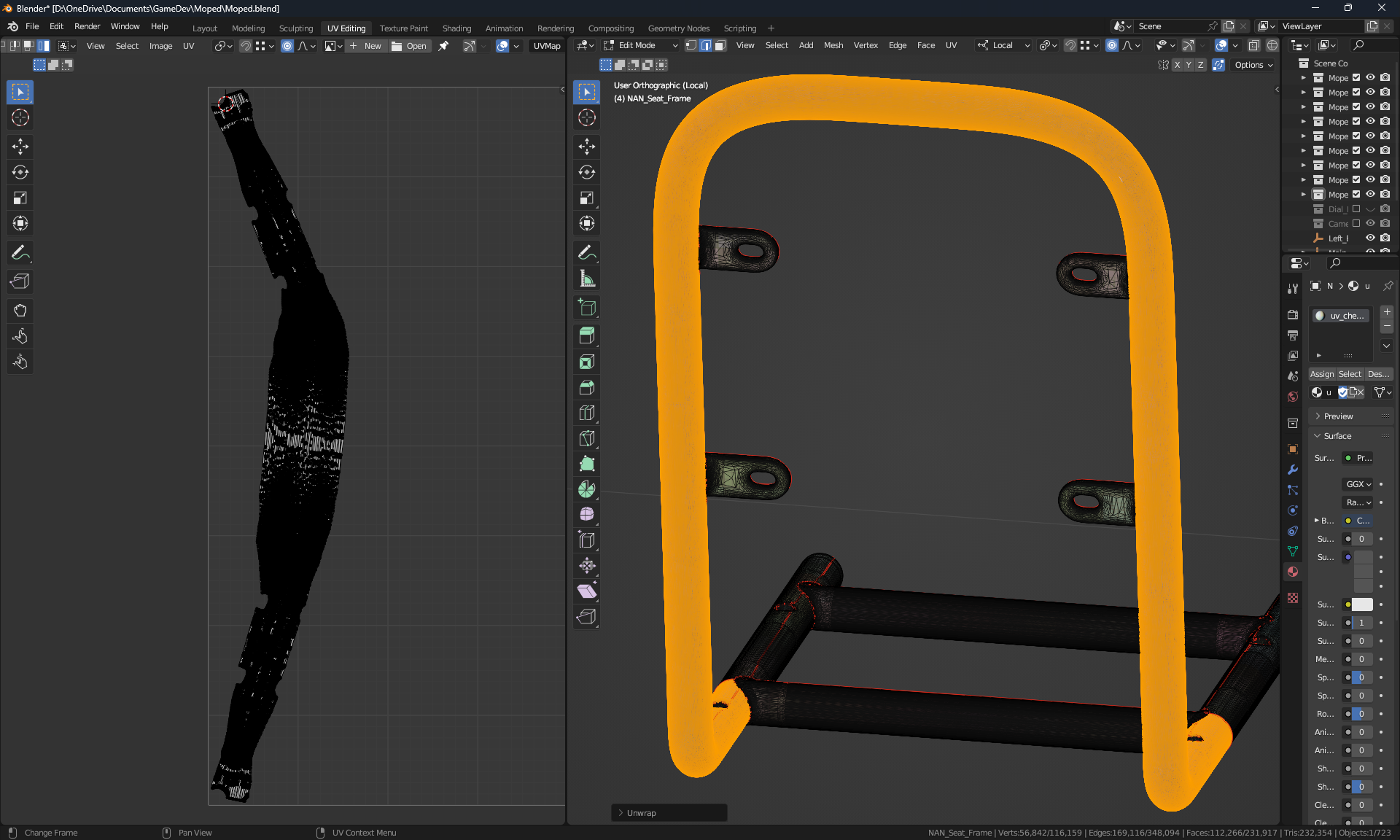
Task: Select the Extrude Region tool
Action: pos(587,336)
